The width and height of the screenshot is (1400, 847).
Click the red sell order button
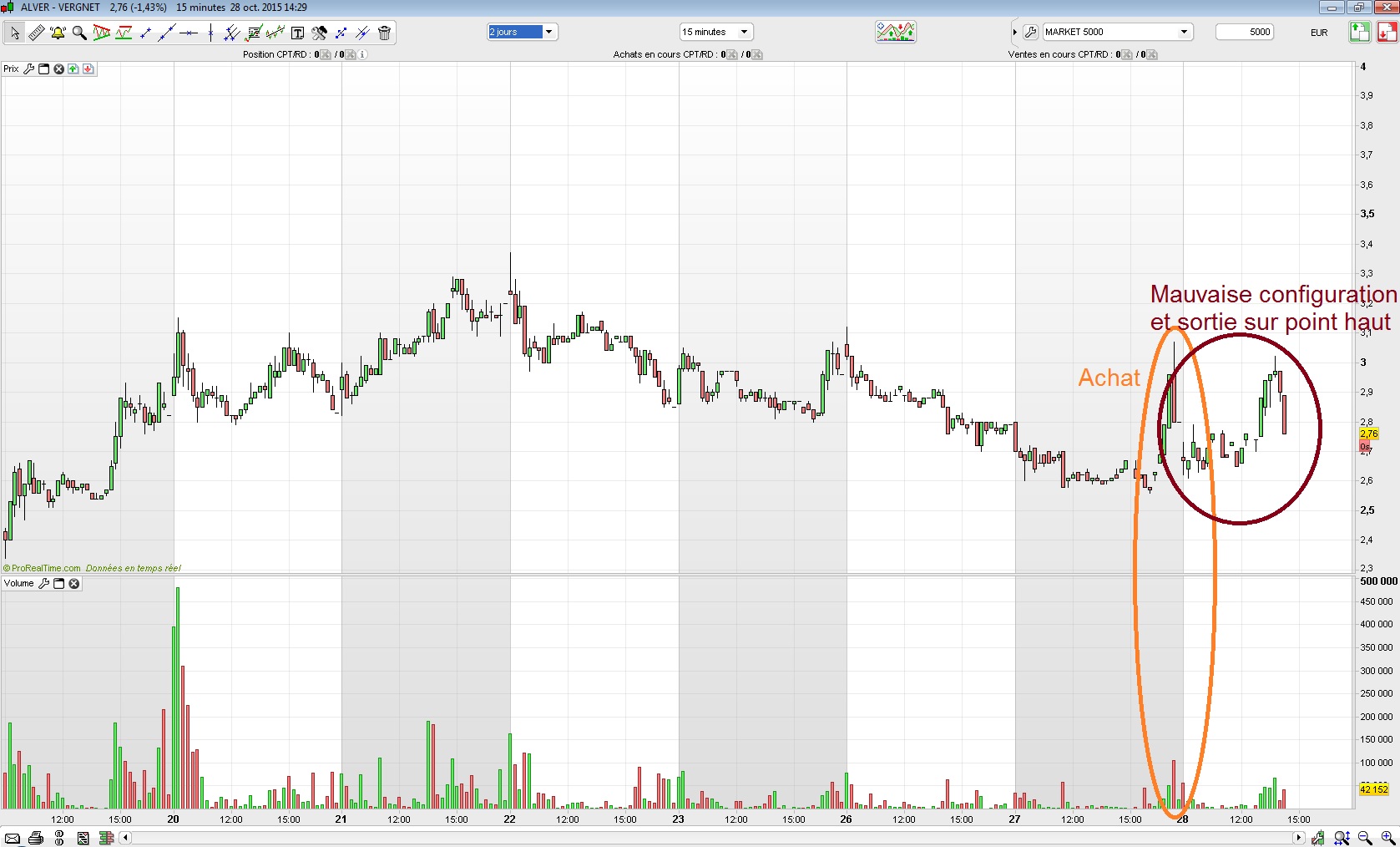(x=1386, y=32)
